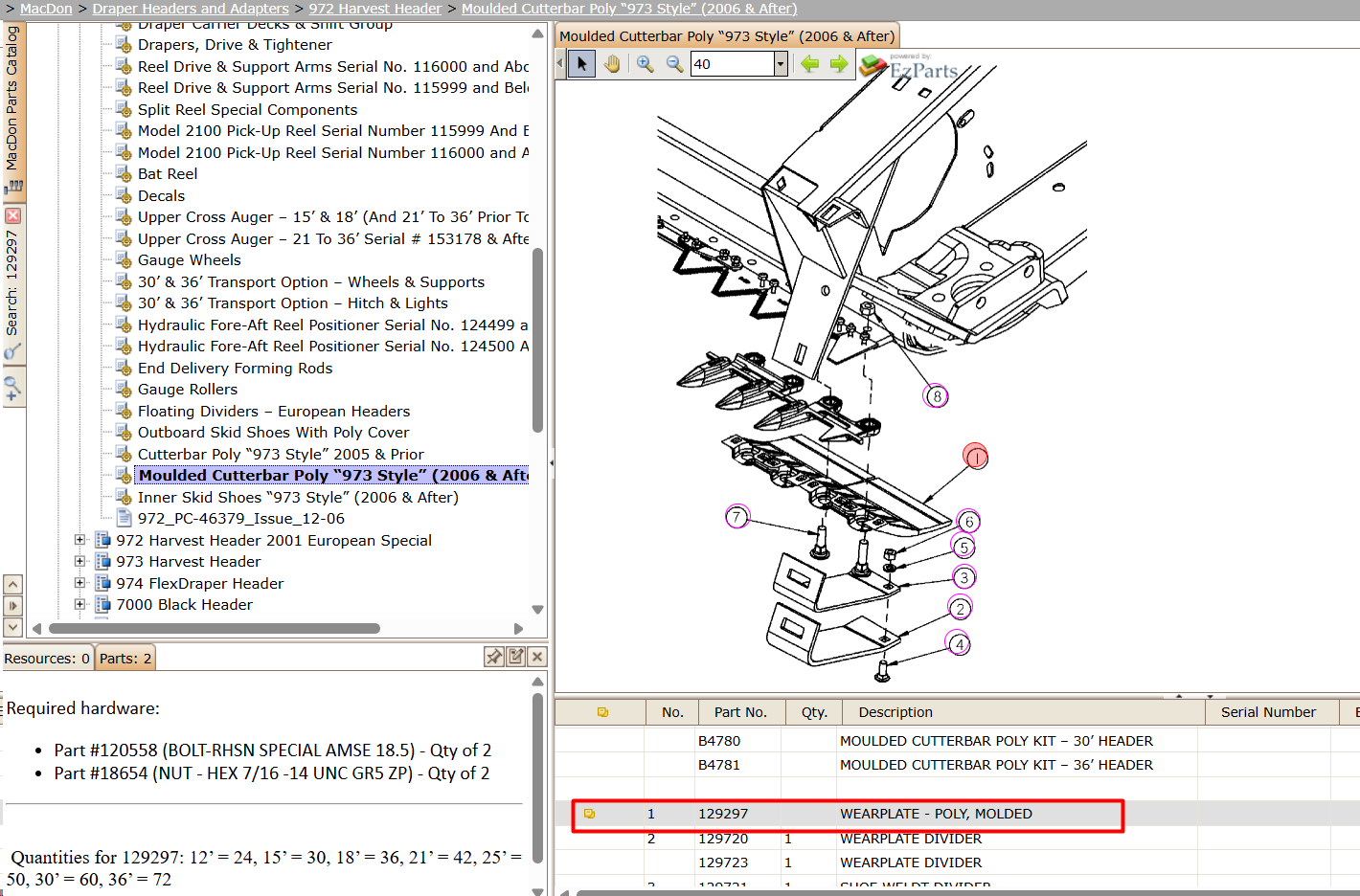Expand the 7000 Black Header node
This screenshot has height=896, width=1360.
coord(80,604)
